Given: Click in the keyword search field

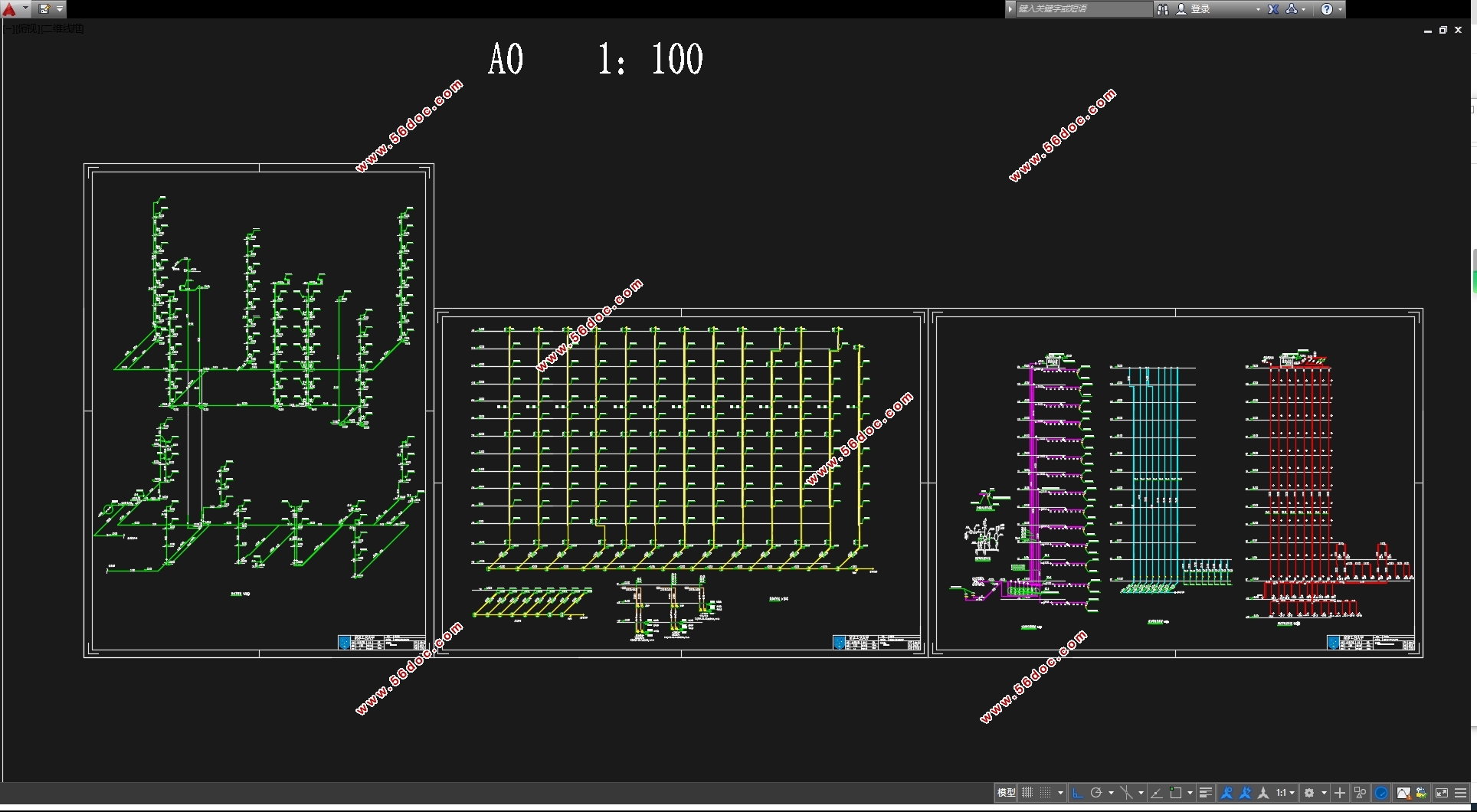Looking at the screenshot, I should [x=1083, y=9].
